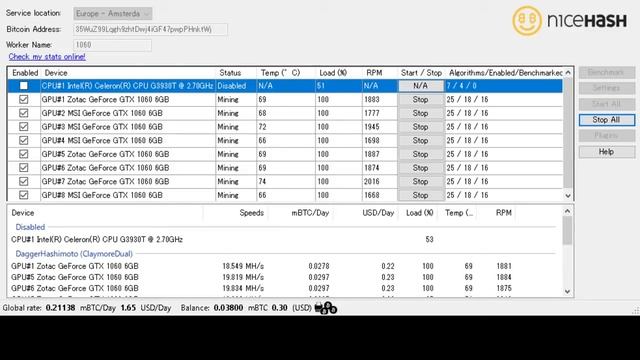Open the Service location dropdown
640x360 pixels.
113,13
